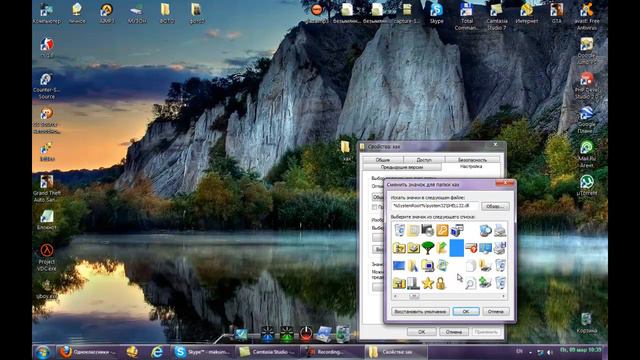The image size is (640, 360).
Task: Choose the yellow star icon in the list
Action: (x=427, y=282)
